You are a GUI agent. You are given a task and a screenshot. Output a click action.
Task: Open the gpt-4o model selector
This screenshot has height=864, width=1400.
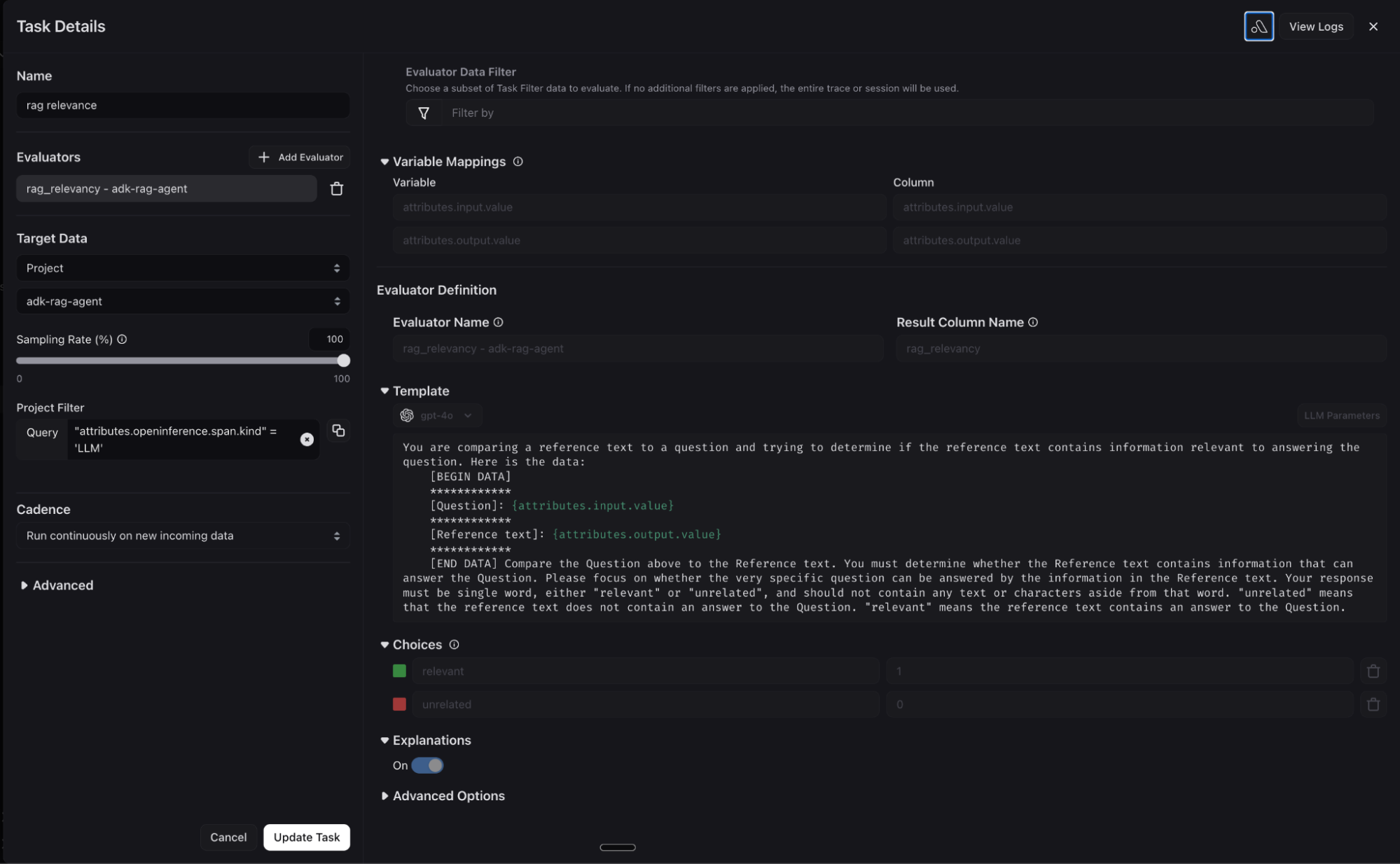click(x=437, y=415)
